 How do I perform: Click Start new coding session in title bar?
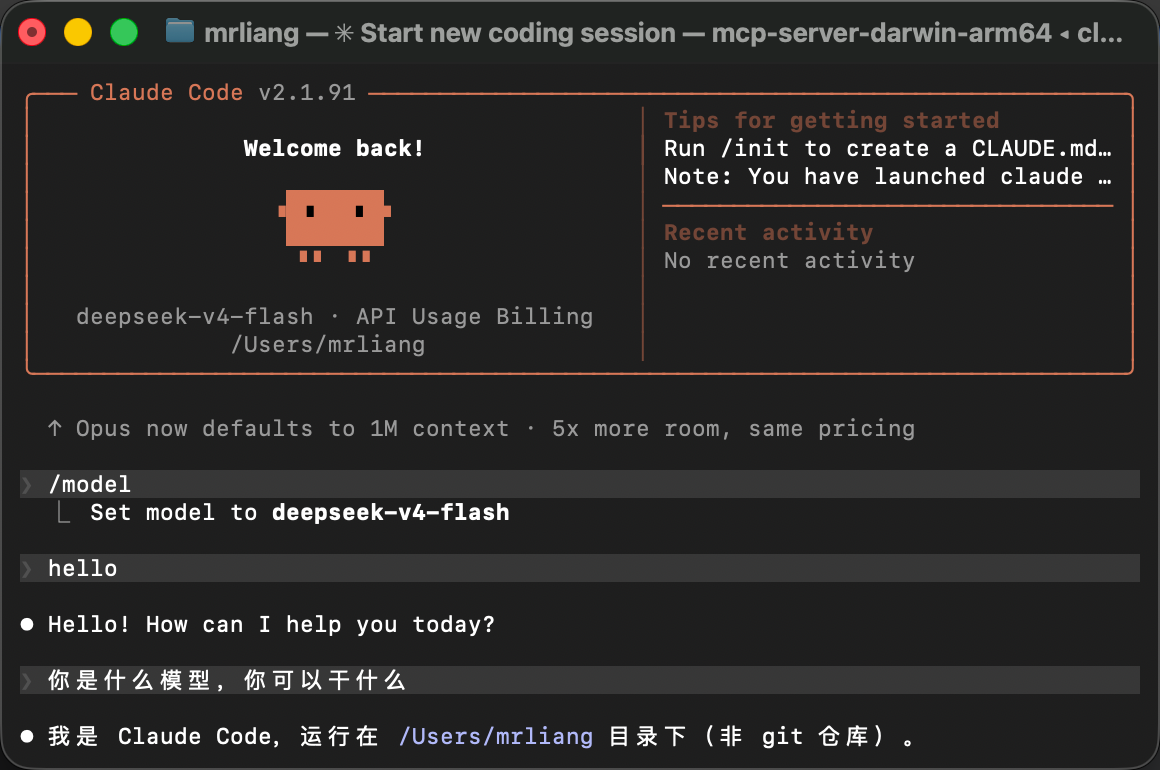518,33
